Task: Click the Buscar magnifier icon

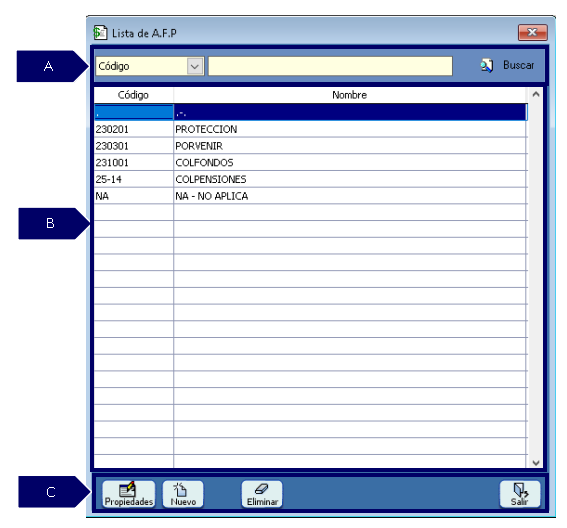Action: (487, 66)
